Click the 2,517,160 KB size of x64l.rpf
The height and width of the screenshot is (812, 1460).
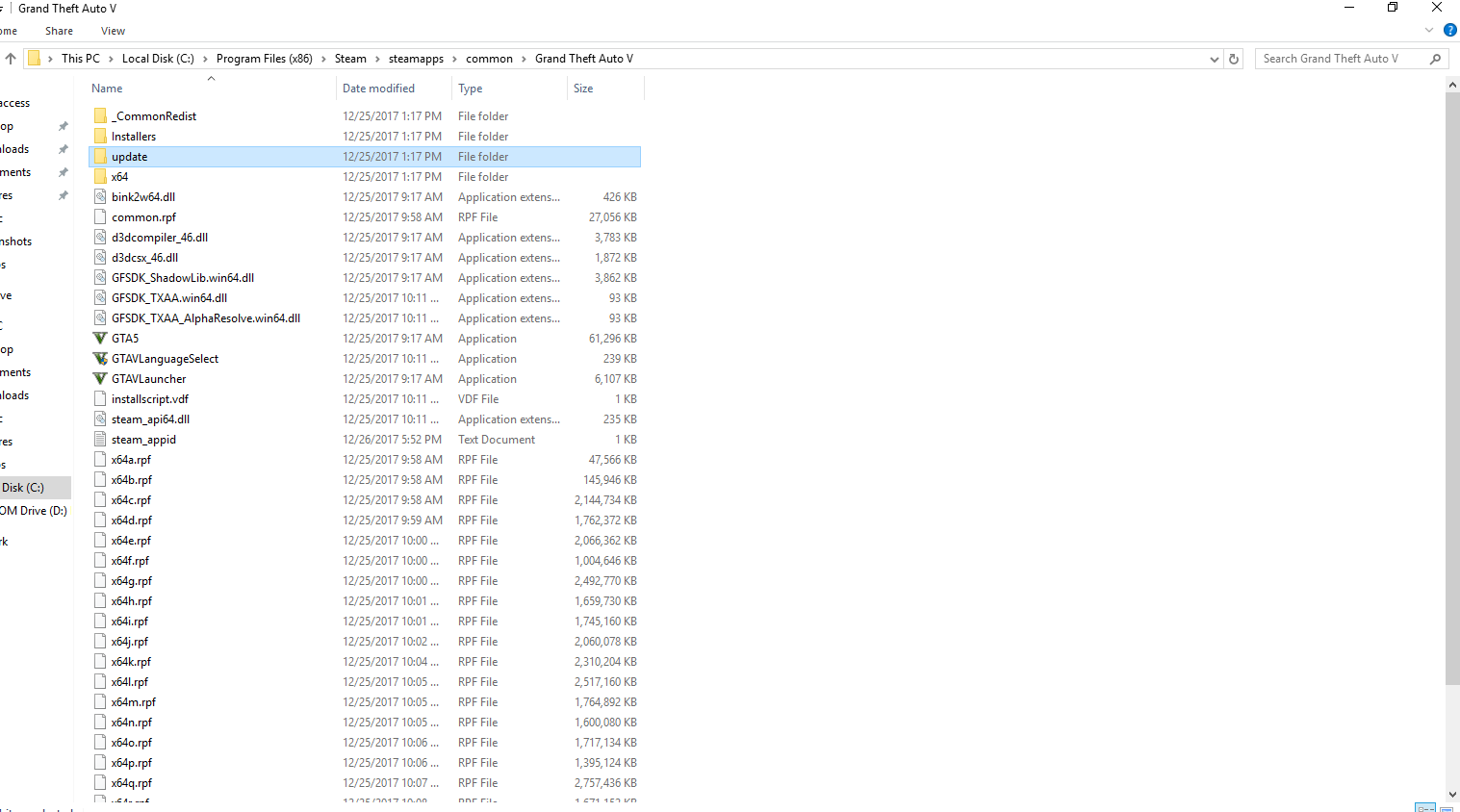click(x=605, y=682)
